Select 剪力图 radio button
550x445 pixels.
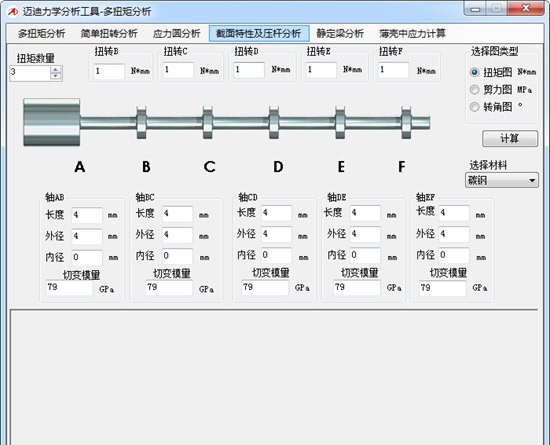tap(474, 90)
